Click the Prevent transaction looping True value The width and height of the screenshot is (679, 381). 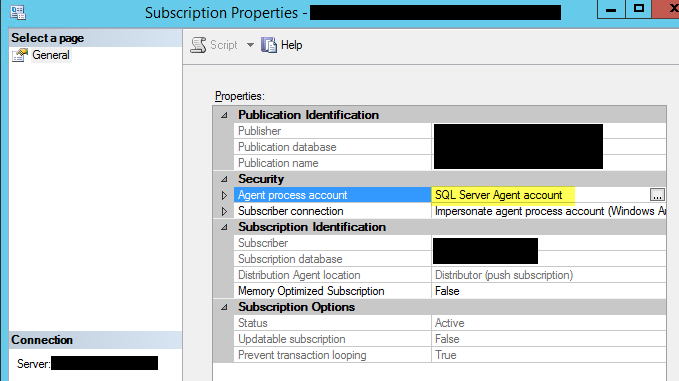pyautogui.click(x=446, y=355)
